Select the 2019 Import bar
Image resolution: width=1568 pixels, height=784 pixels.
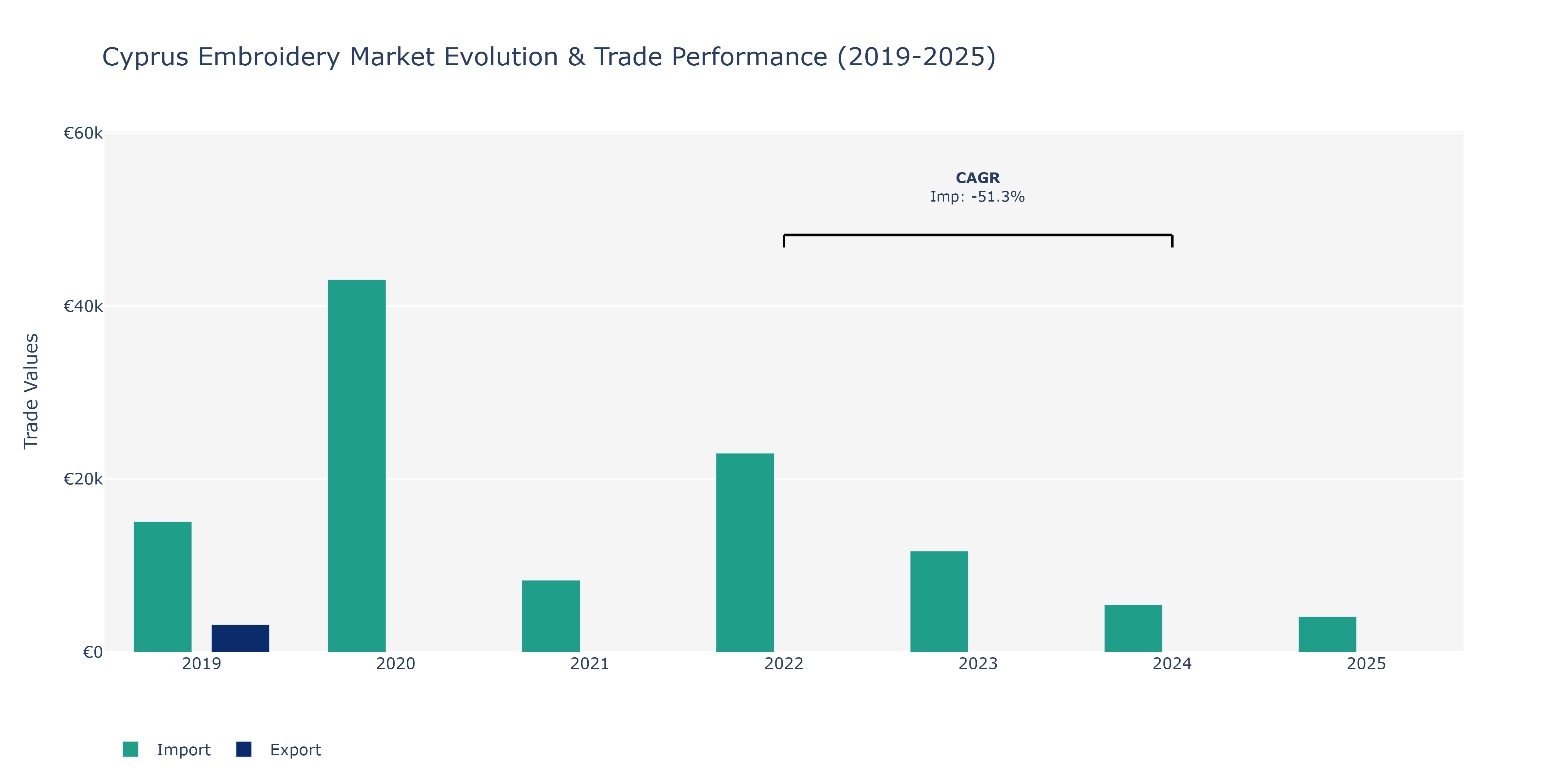coord(163,587)
